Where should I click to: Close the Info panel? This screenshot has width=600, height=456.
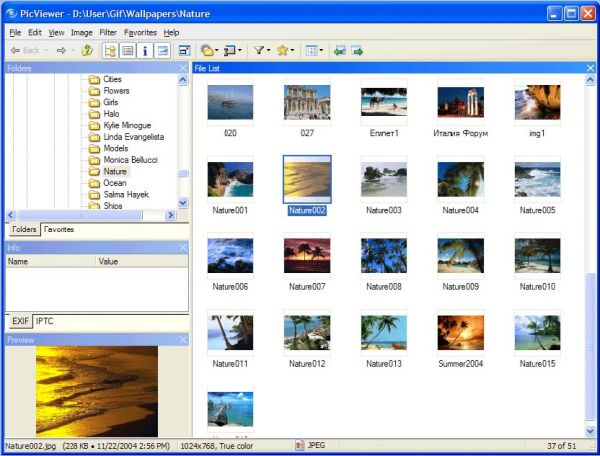[182, 247]
